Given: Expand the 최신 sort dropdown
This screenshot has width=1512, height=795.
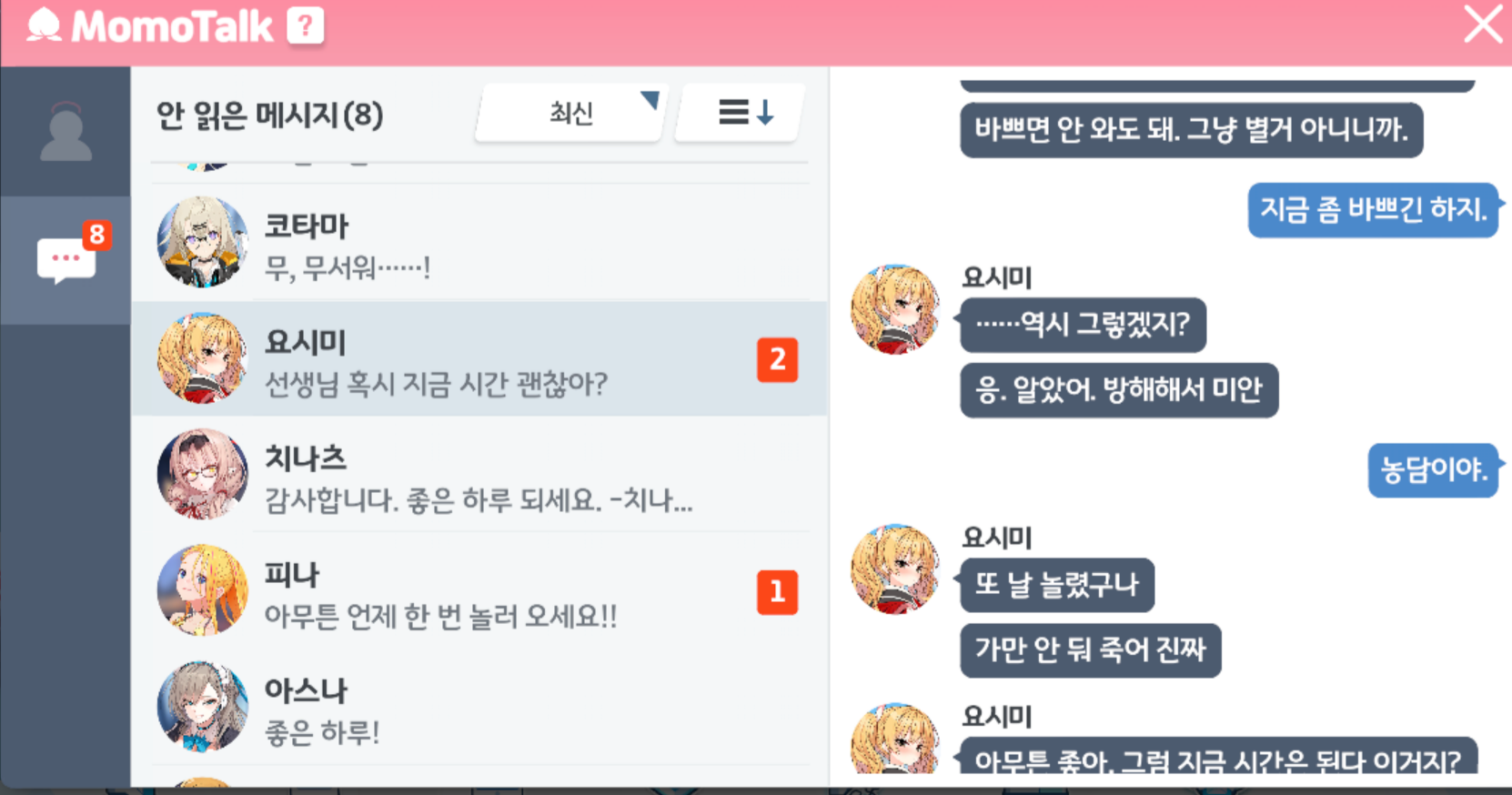Looking at the screenshot, I should pos(571,113).
